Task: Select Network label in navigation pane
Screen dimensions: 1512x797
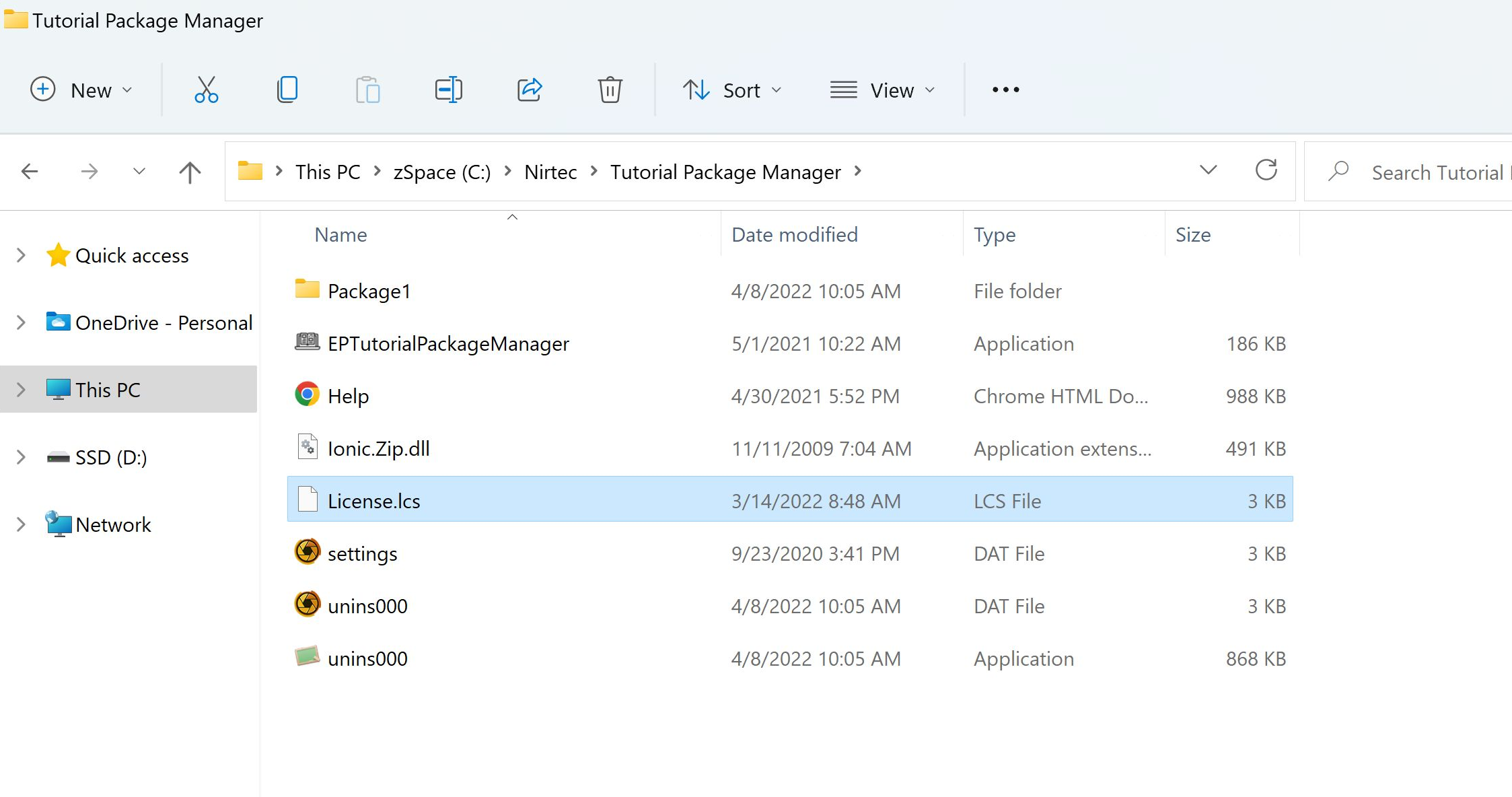Action: tap(113, 524)
